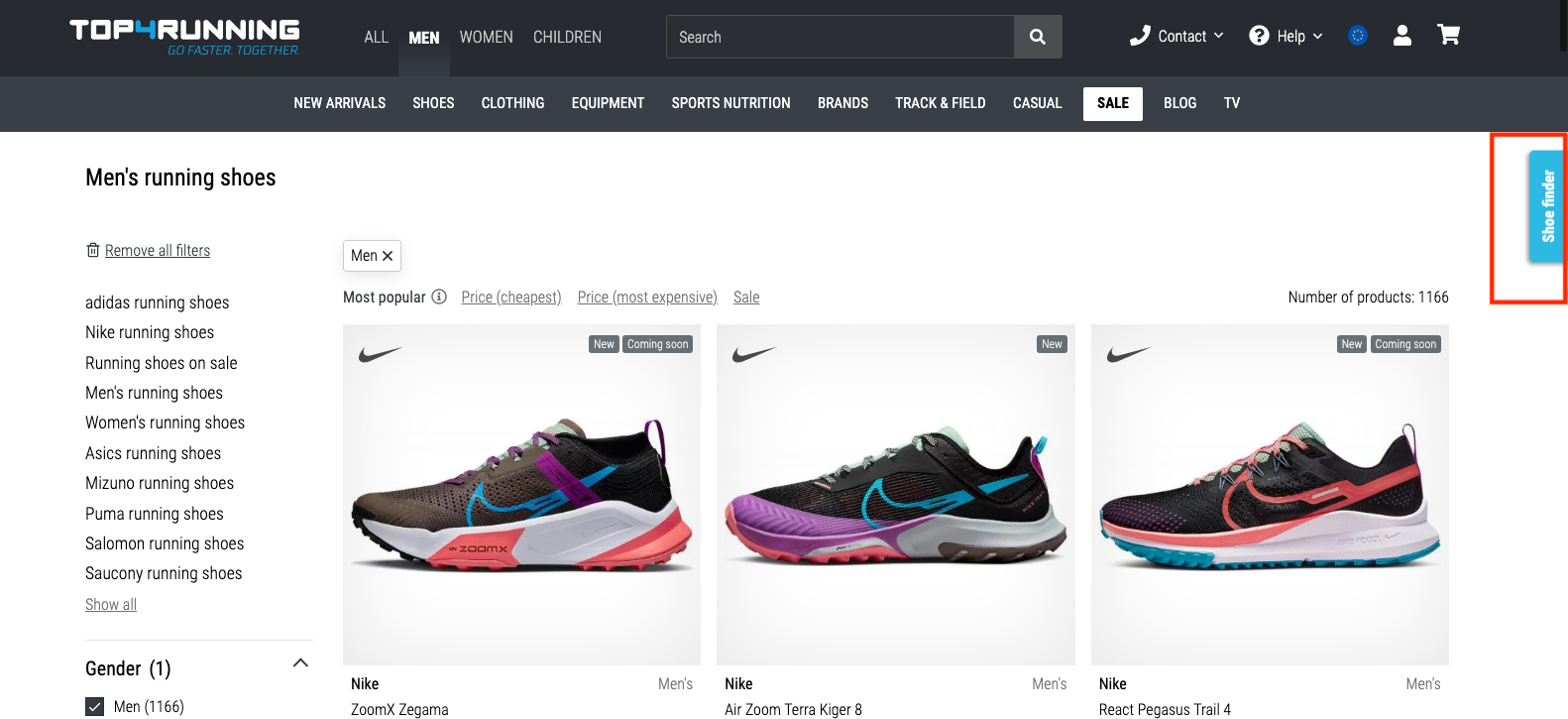
Task: Click Number of products: 1166 text
Action: pos(1368,298)
